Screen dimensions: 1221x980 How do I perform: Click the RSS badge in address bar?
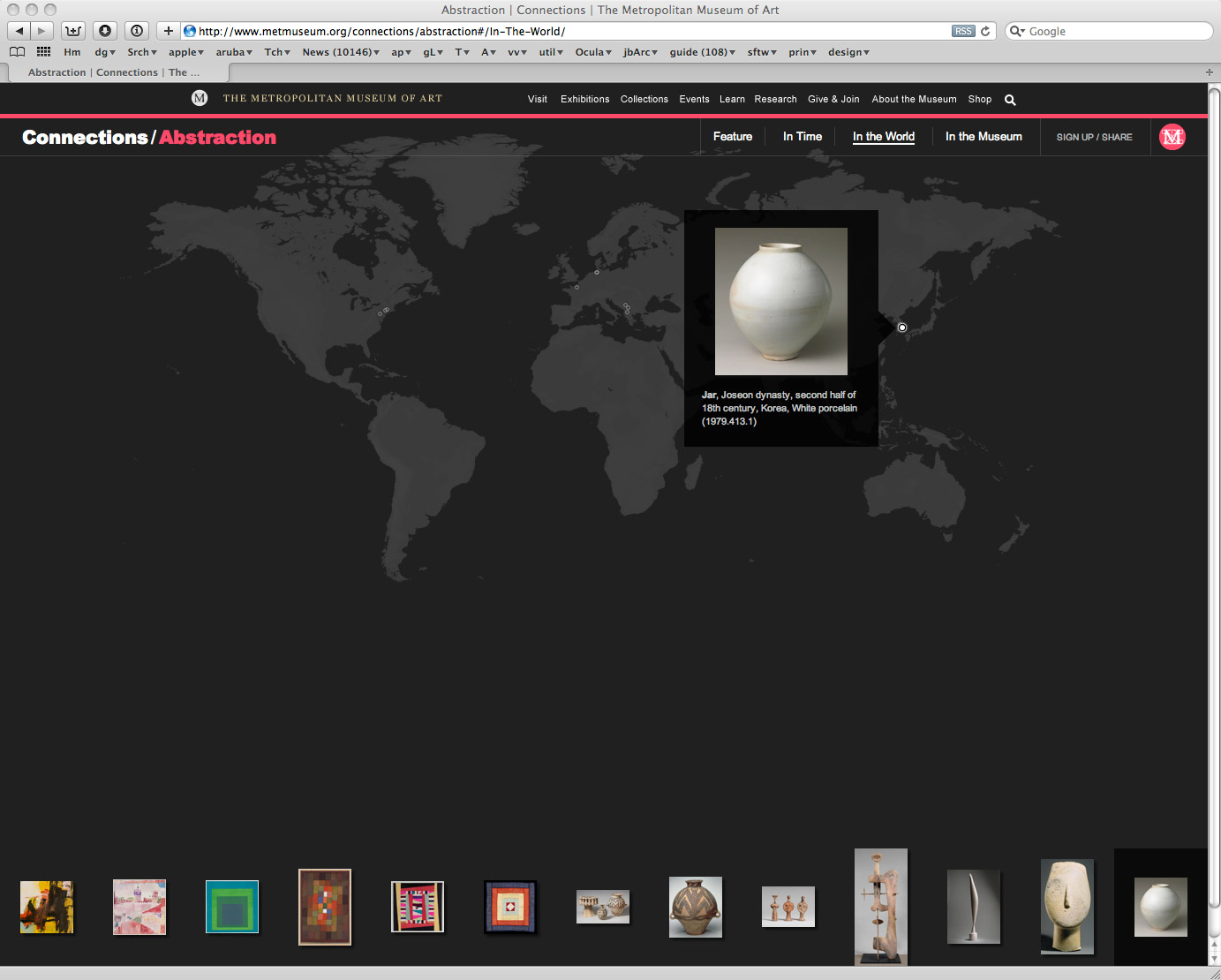[x=963, y=31]
